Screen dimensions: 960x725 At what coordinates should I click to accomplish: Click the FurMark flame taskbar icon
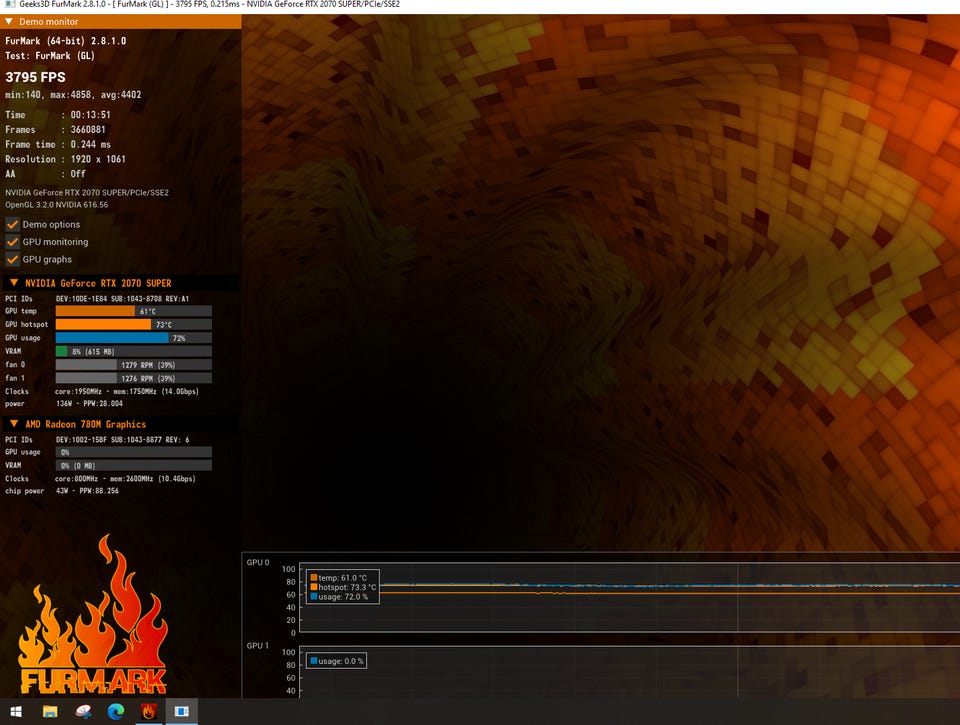click(x=149, y=712)
